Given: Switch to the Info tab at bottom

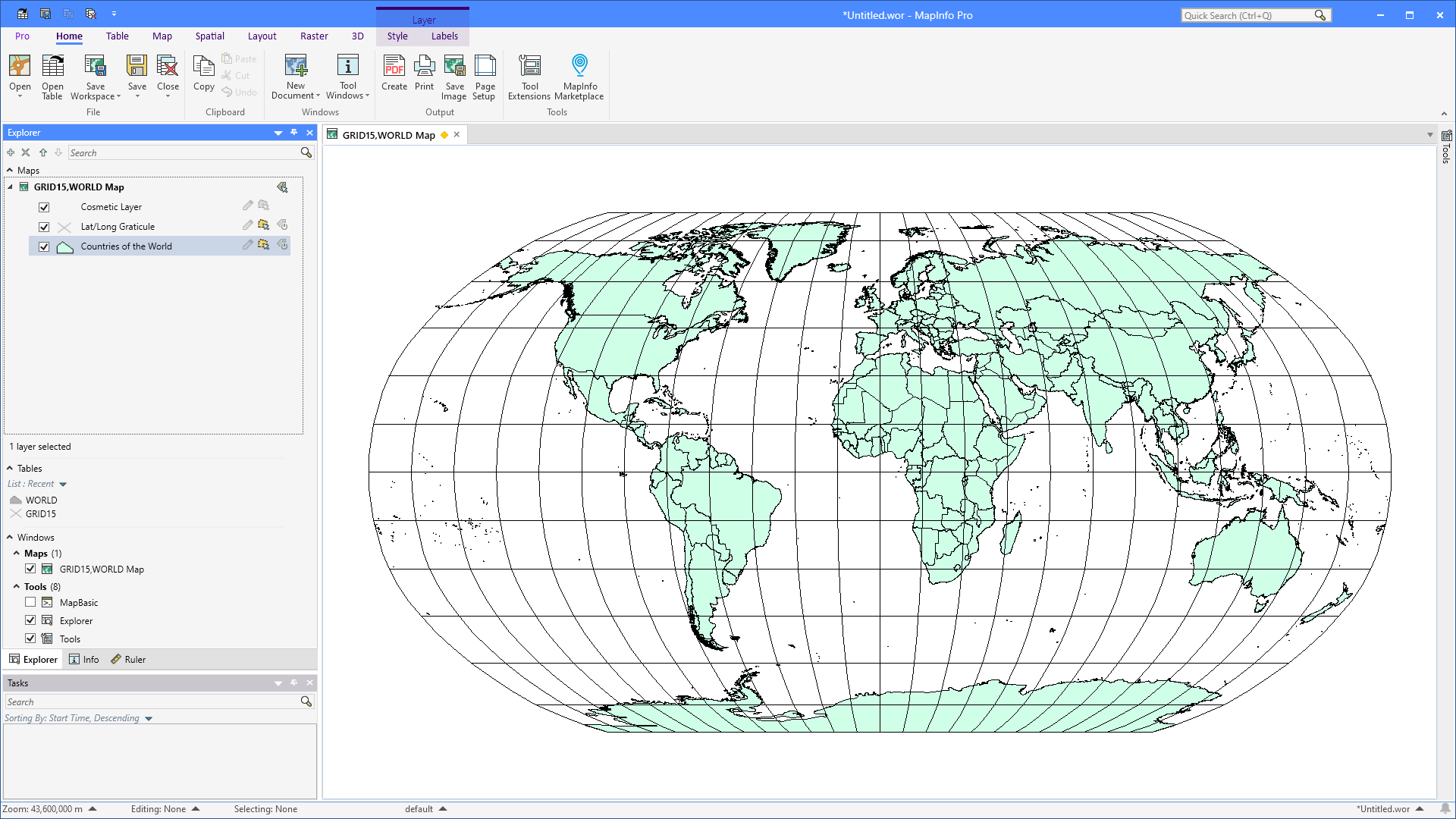Looking at the screenshot, I should (x=84, y=659).
